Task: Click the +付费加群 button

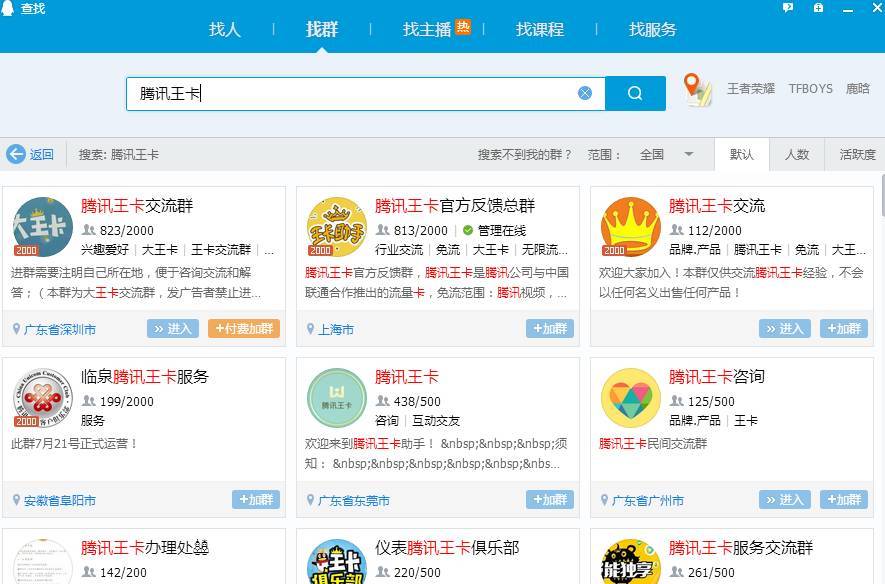Action: [244, 329]
